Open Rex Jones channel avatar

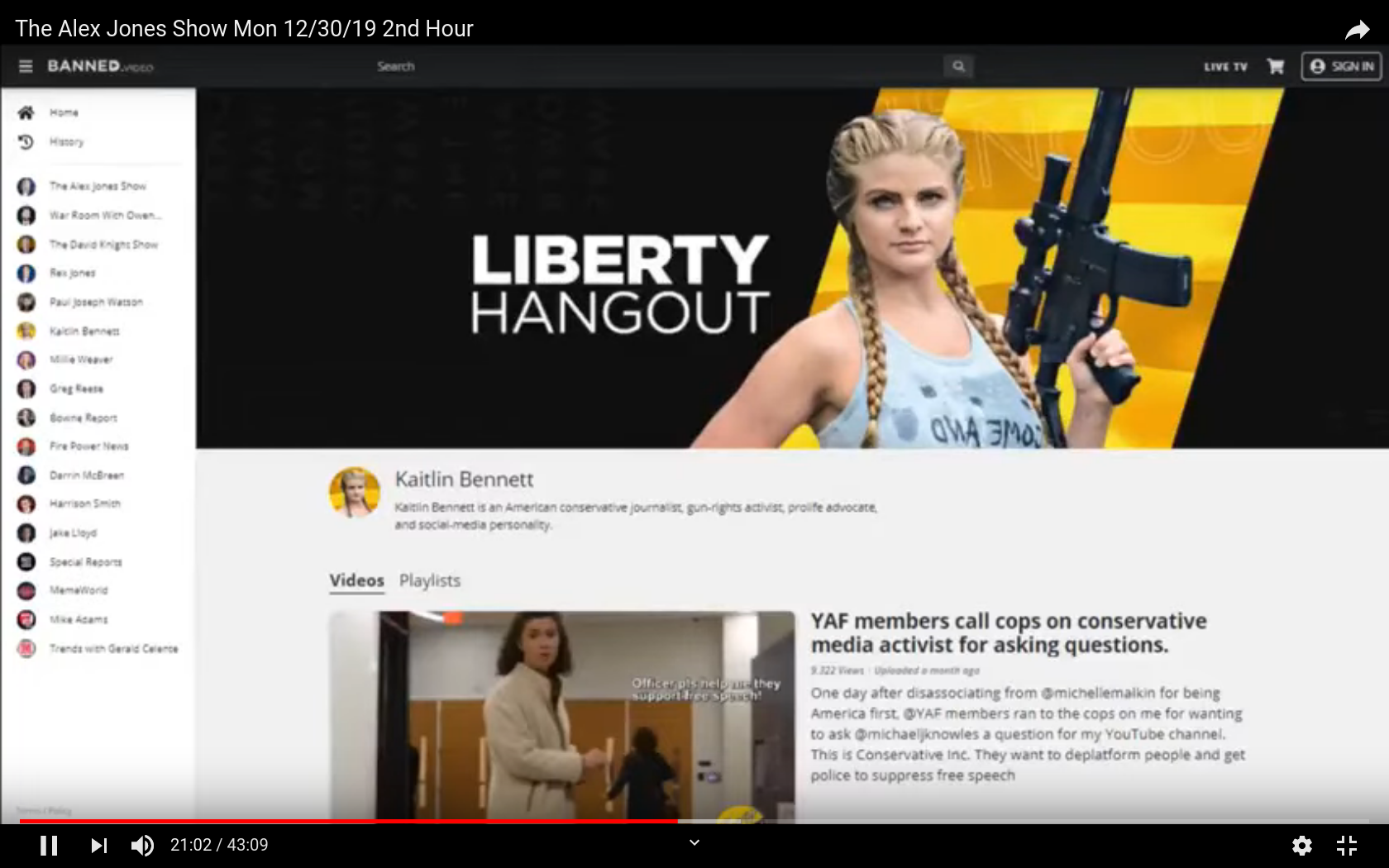26,273
